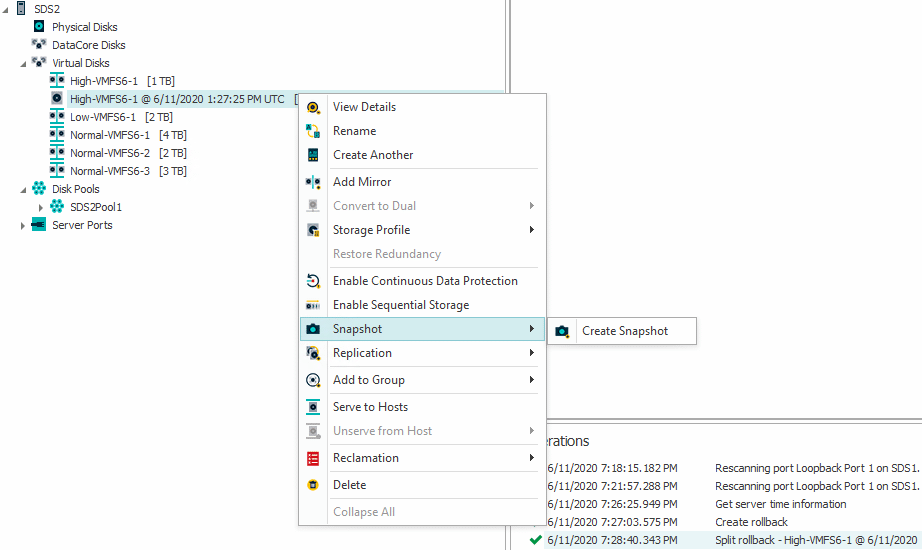922x550 pixels.
Task: Select High-VMFS6-1 [1 TB] virtual disk
Action: point(122,81)
